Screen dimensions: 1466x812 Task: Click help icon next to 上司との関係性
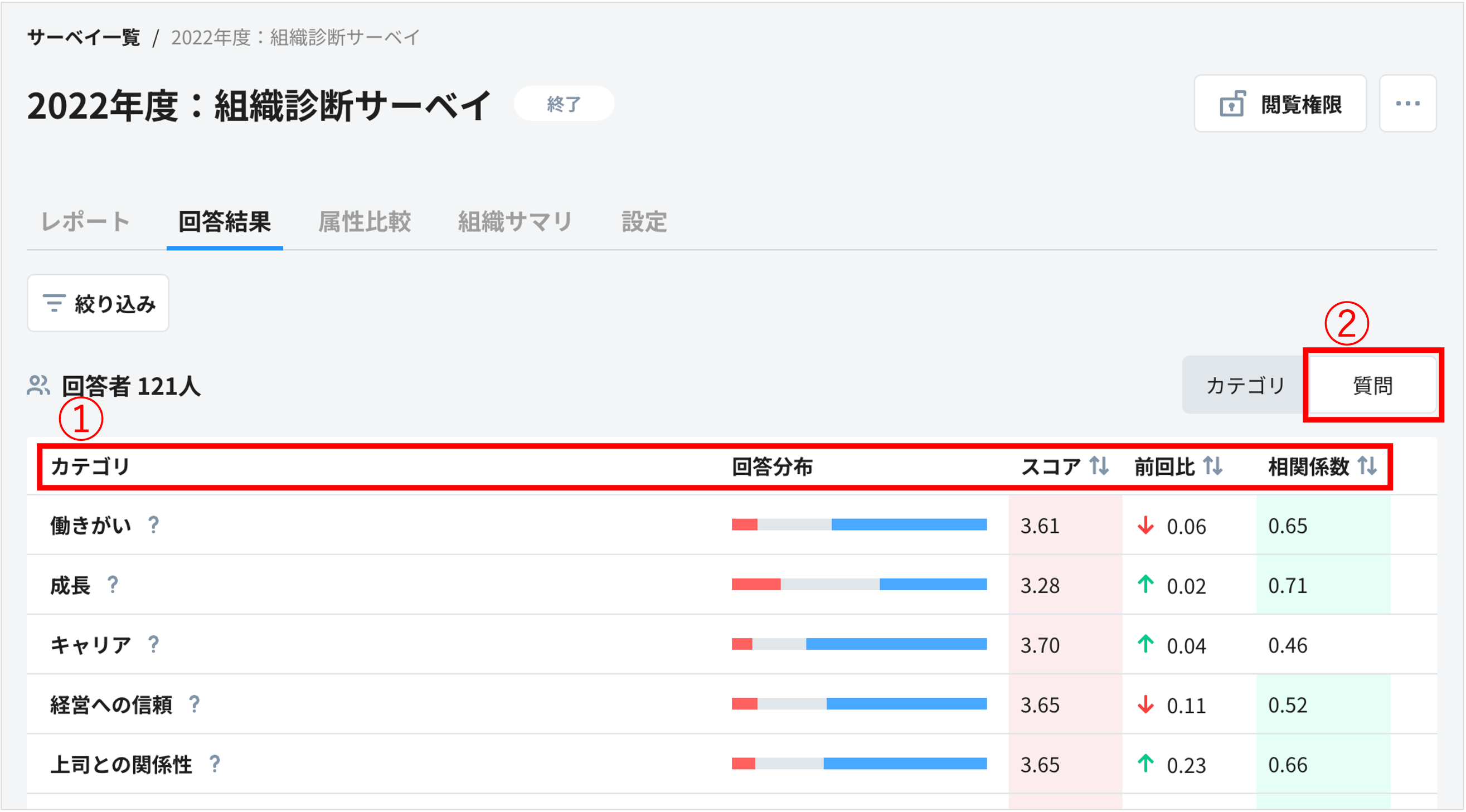[x=215, y=764]
